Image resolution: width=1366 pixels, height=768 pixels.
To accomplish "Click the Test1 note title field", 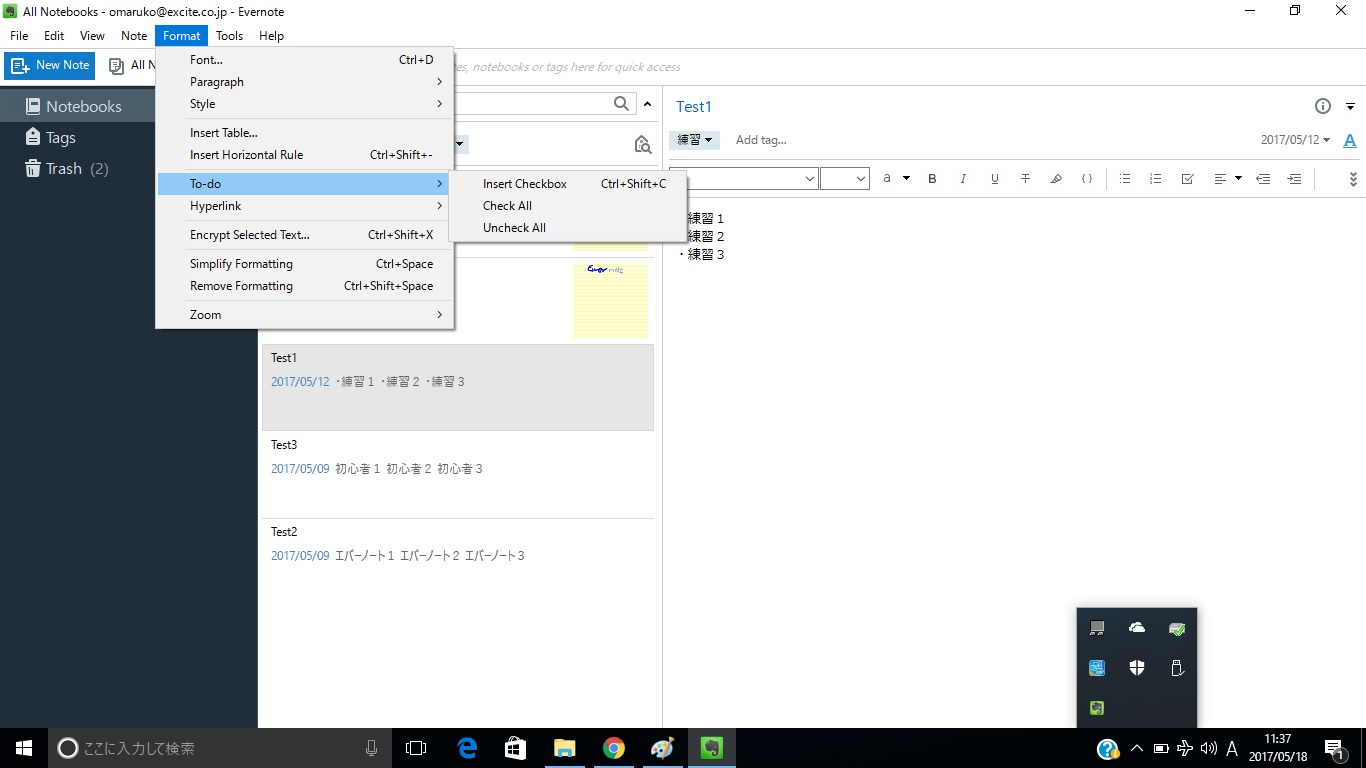I will tap(694, 107).
